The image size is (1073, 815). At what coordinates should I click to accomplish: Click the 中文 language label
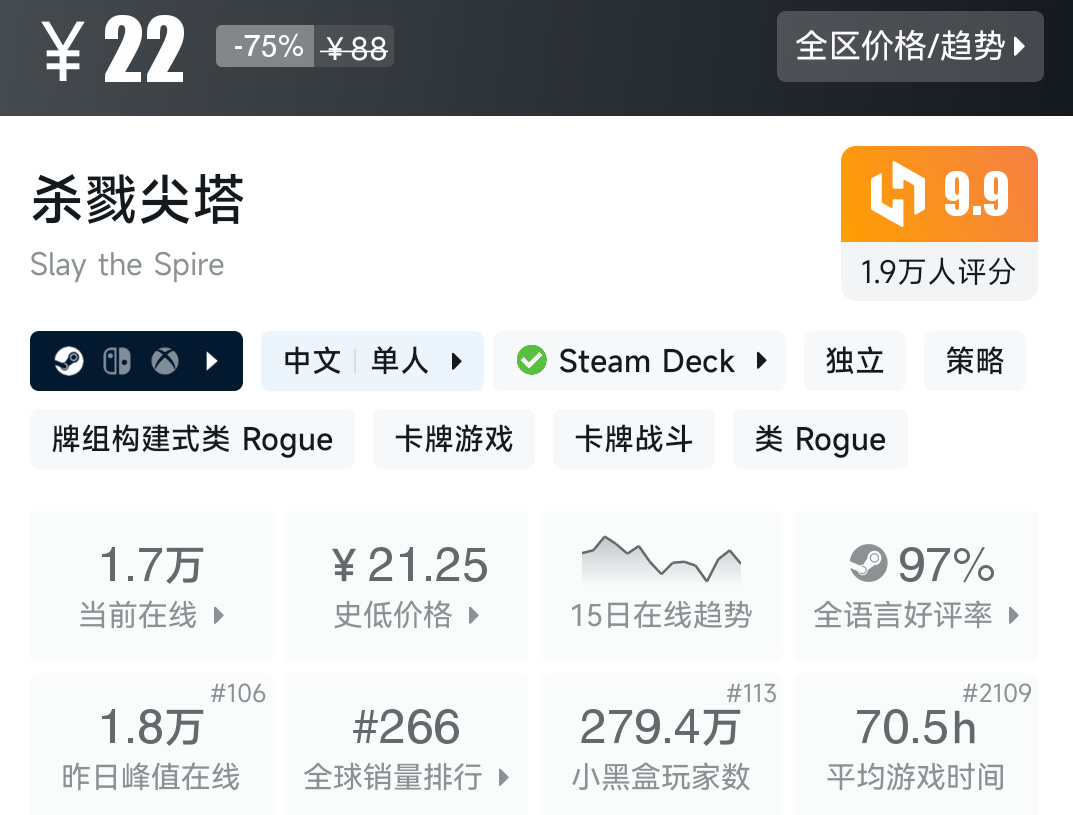(312, 361)
